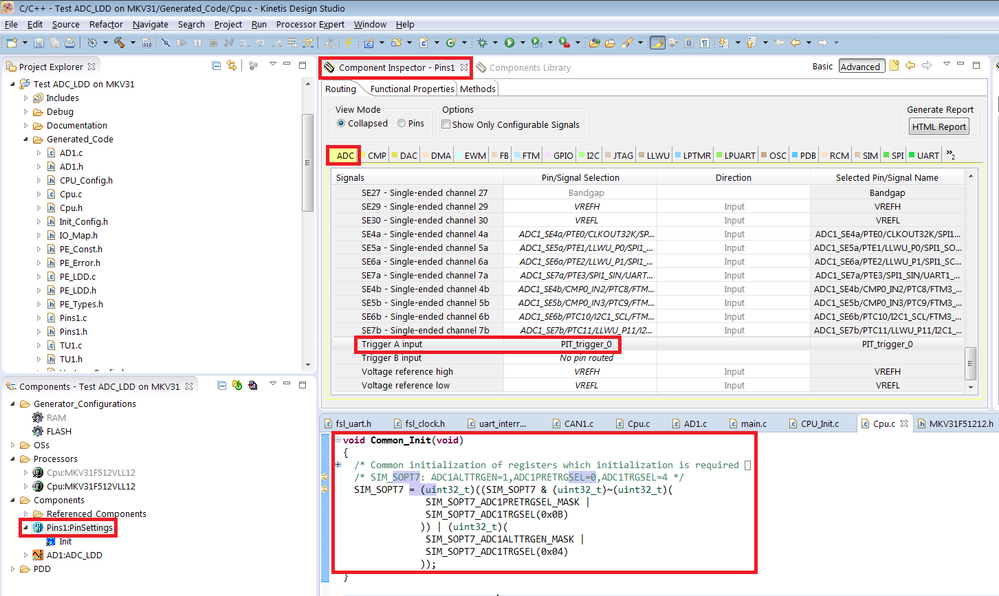Open dropdown arrow next to Run button
Image resolution: width=999 pixels, height=596 pixels.
[522, 43]
